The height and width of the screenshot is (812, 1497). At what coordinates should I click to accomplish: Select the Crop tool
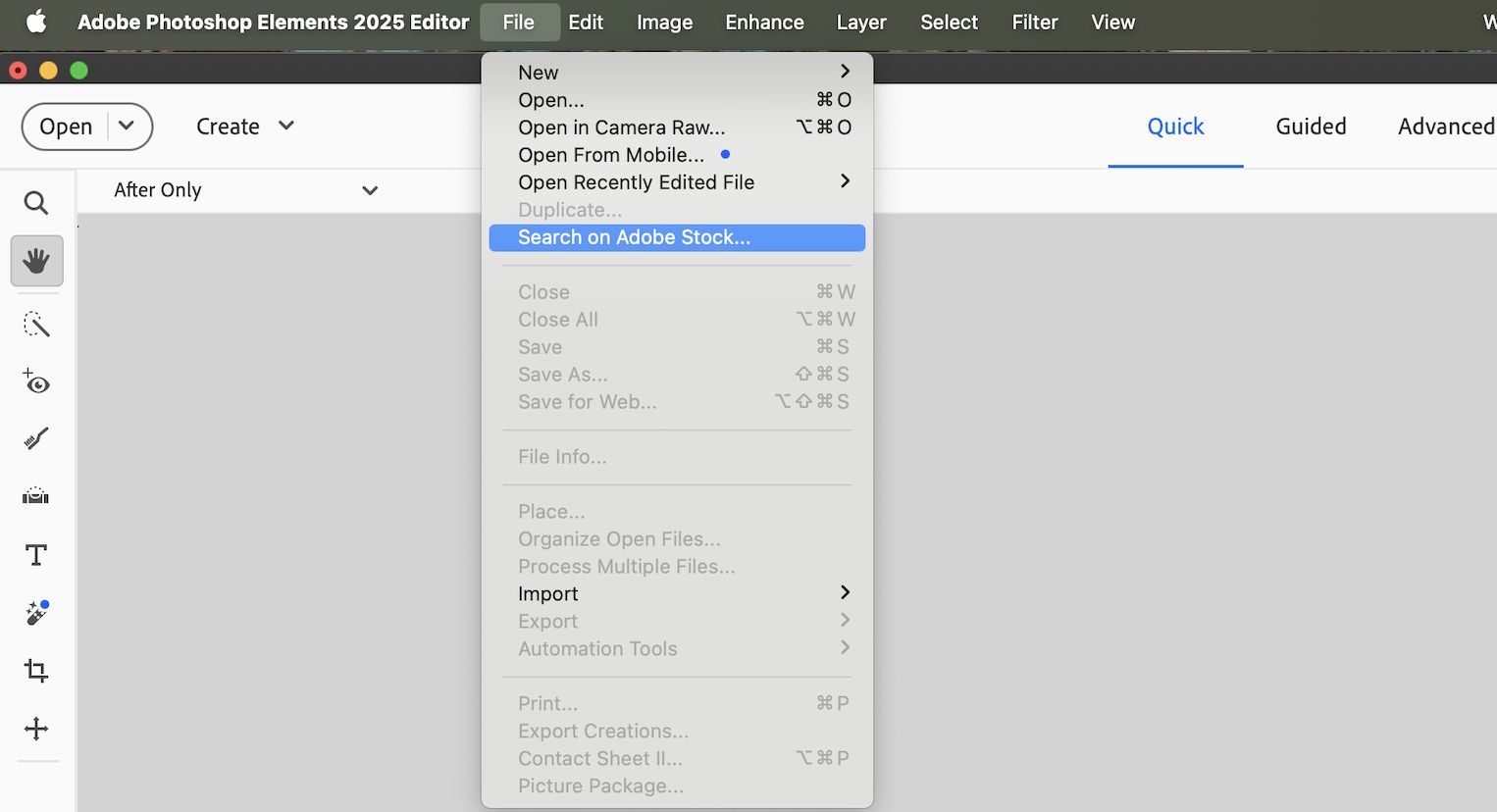pos(36,671)
